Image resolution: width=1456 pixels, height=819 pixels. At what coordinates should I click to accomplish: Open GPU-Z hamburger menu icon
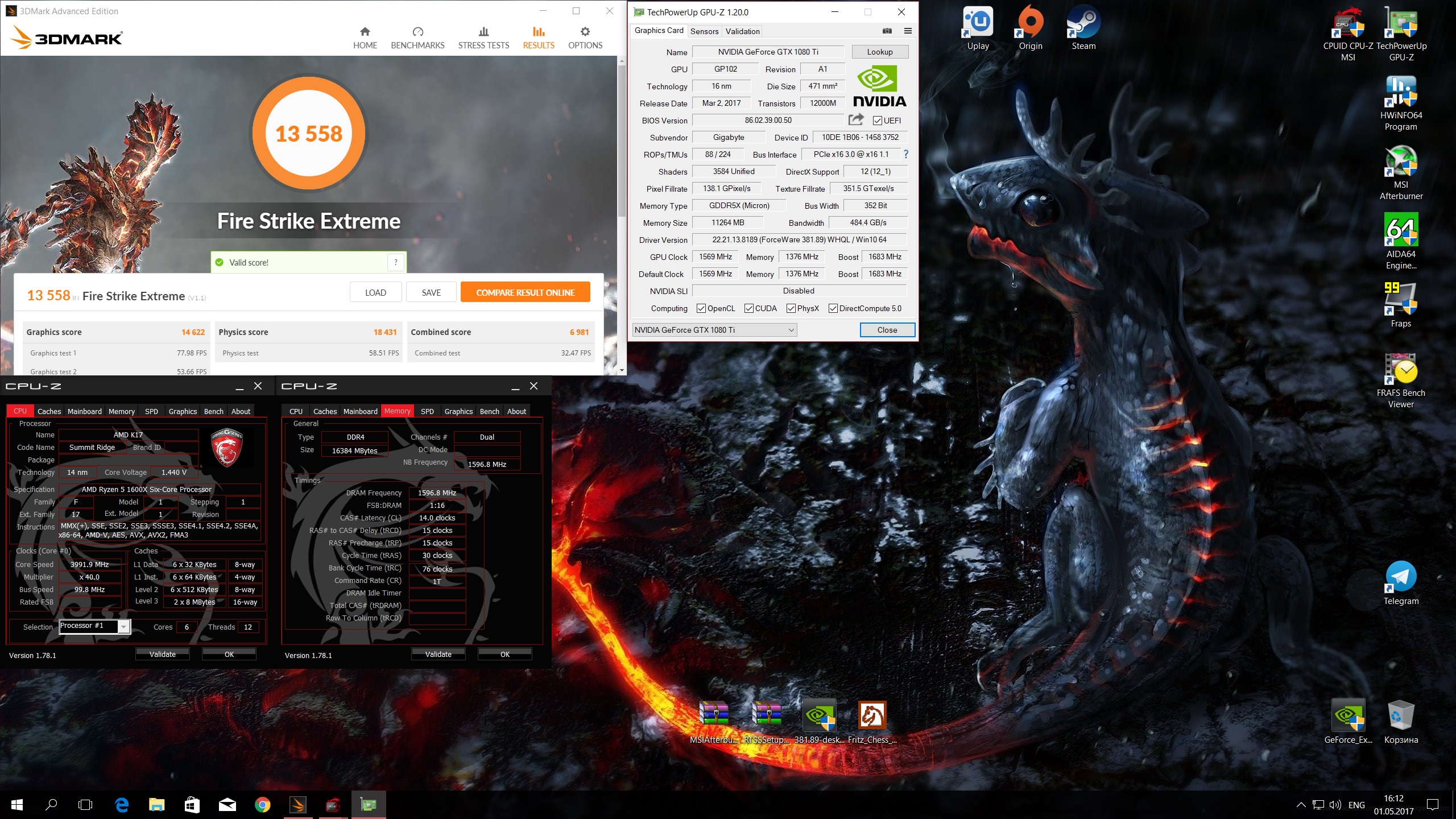pyautogui.click(x=908, y=31)
